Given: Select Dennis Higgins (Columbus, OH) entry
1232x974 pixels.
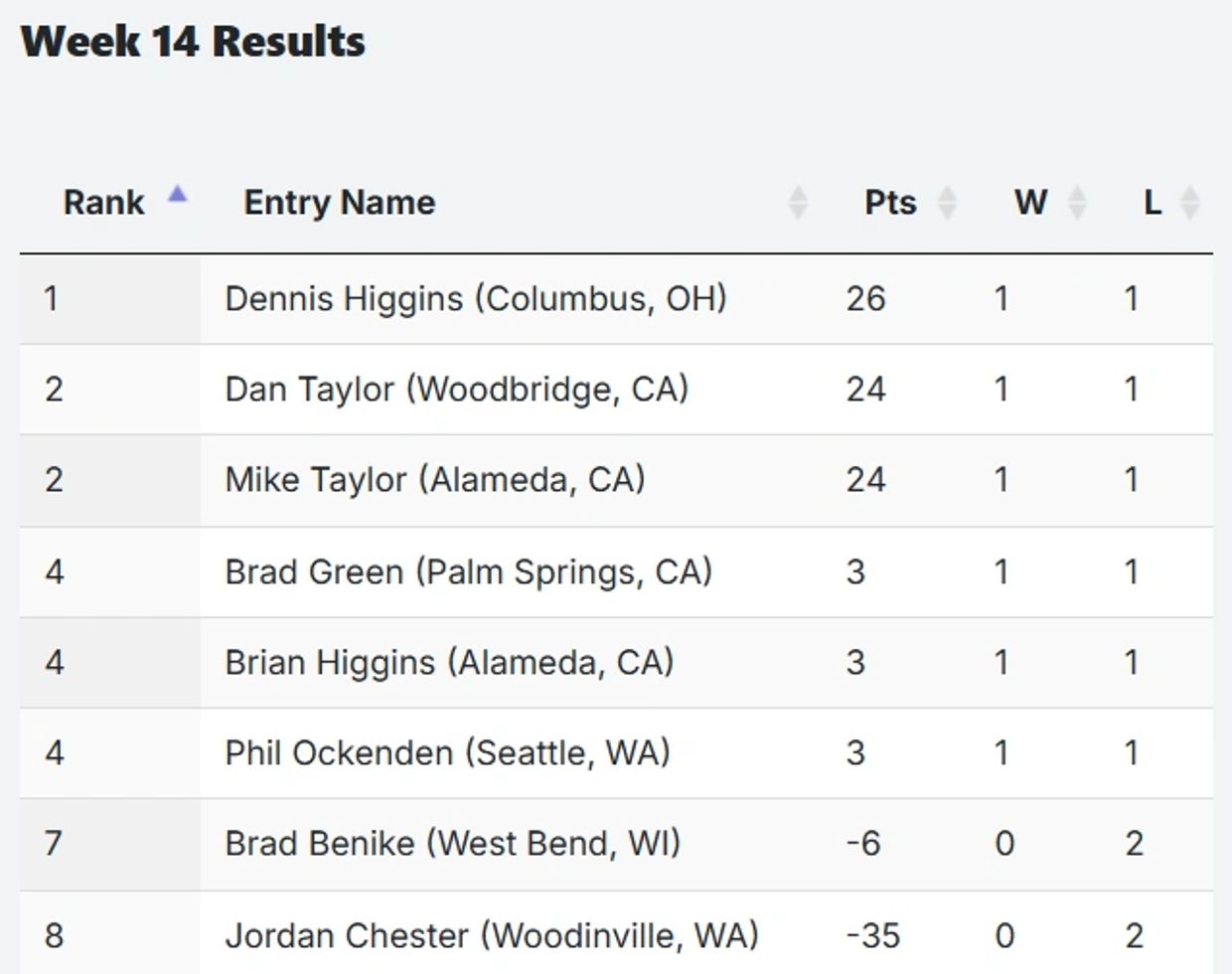Looking at the screenshot, I should pos(475,299).
